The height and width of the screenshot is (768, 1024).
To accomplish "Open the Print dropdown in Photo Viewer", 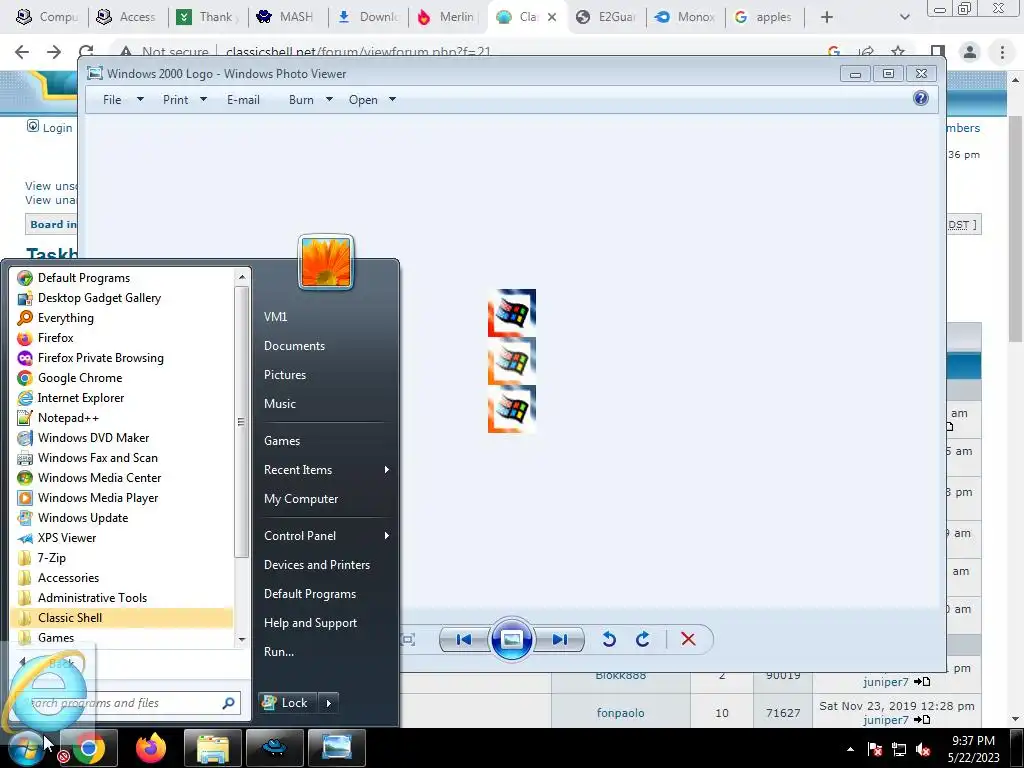I will [184, 100].
